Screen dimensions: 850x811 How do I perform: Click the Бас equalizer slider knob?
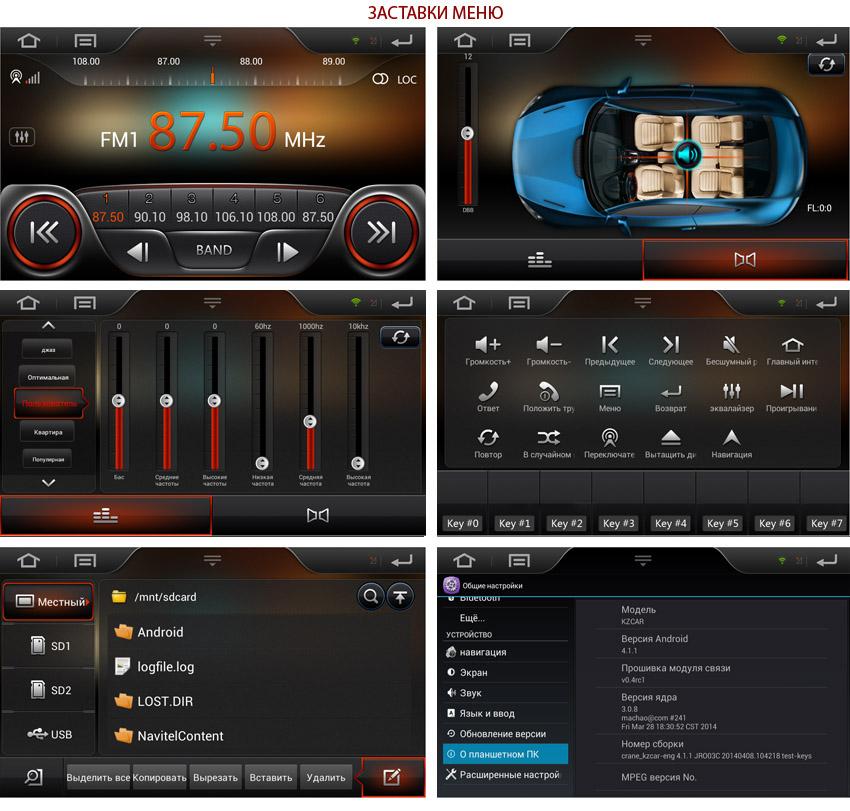118,400
